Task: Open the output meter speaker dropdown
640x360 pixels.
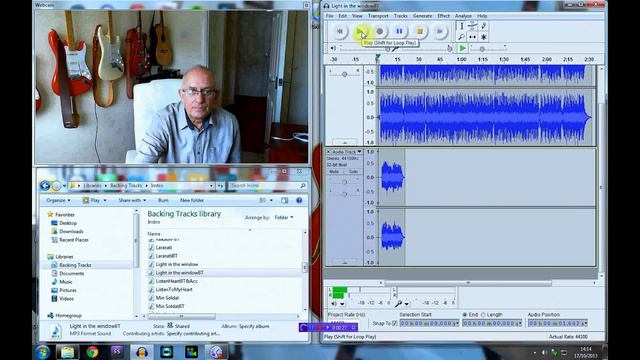Action: [x=342, y=304]
